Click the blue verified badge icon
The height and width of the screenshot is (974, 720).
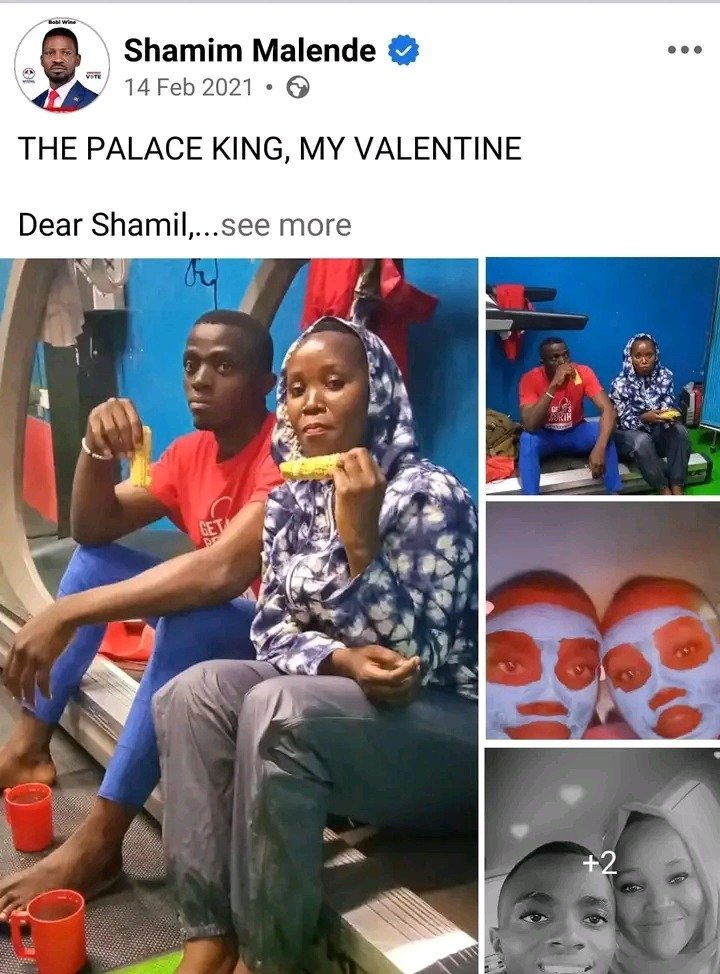(404, 50)
